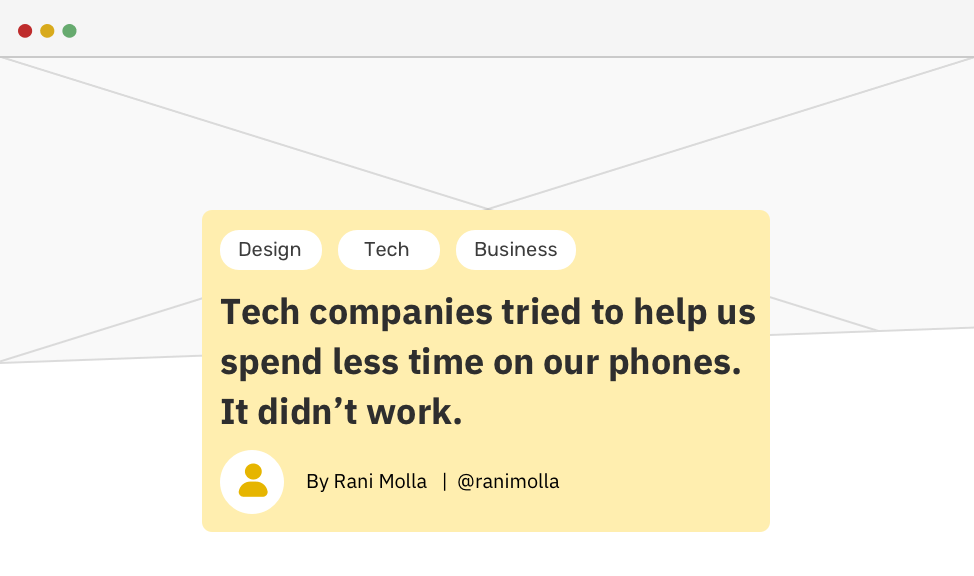Click the word "companies" in the headline

(397, 312)
